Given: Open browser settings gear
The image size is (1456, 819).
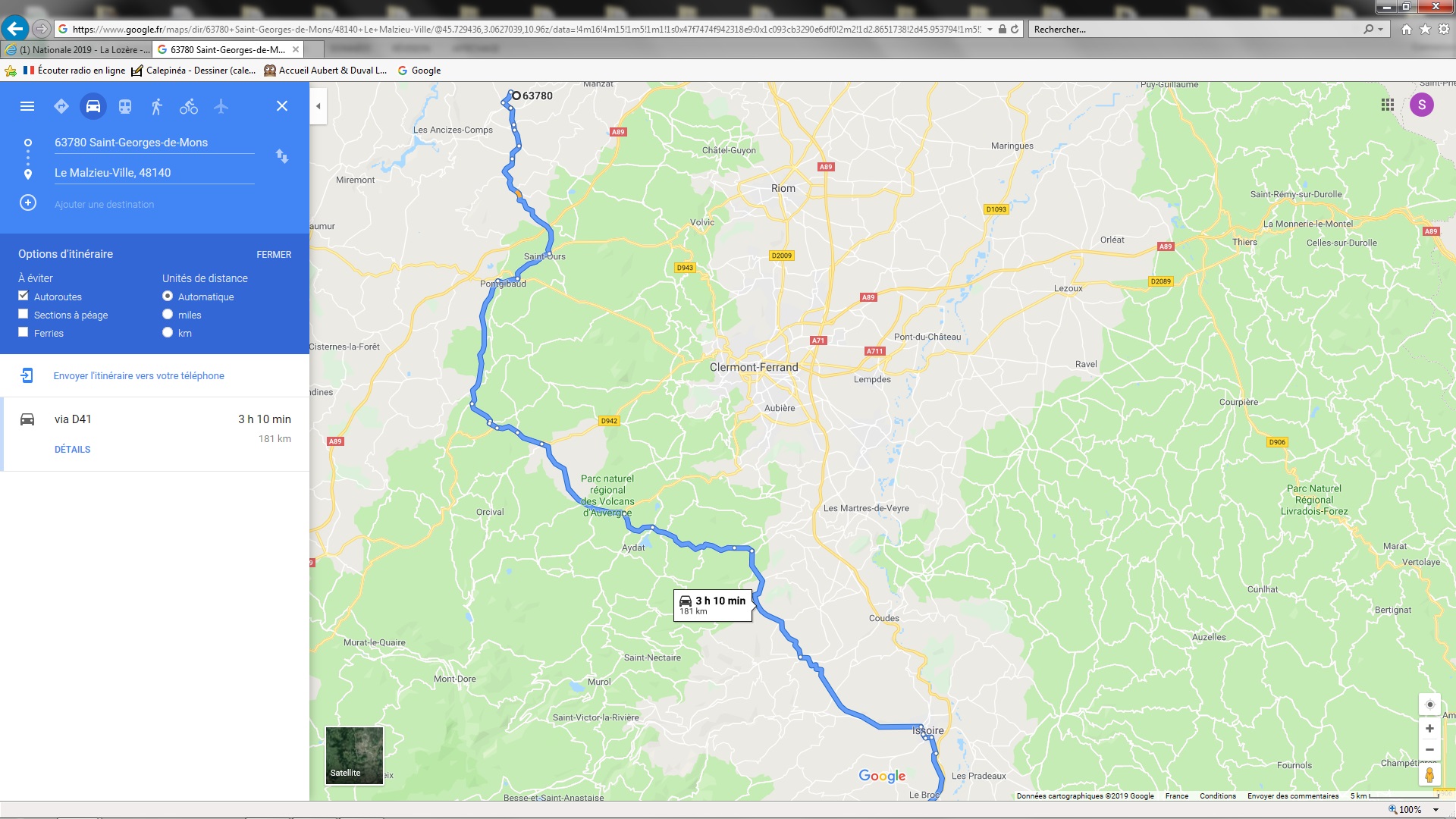Looking at the screenshot, I should (x=1444, y=29).
